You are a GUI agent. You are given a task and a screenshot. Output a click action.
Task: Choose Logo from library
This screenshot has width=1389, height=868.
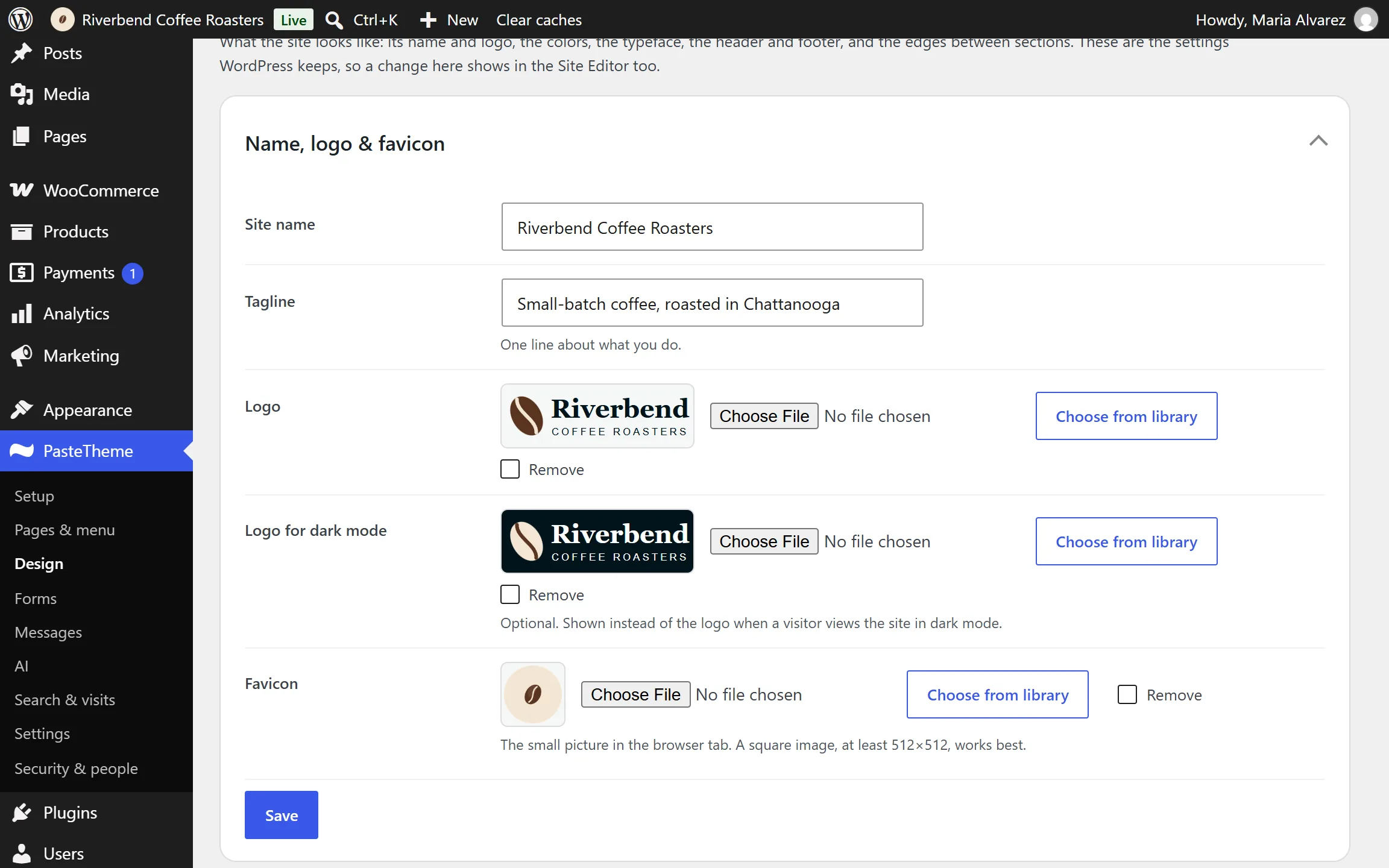coord(1126,416)
